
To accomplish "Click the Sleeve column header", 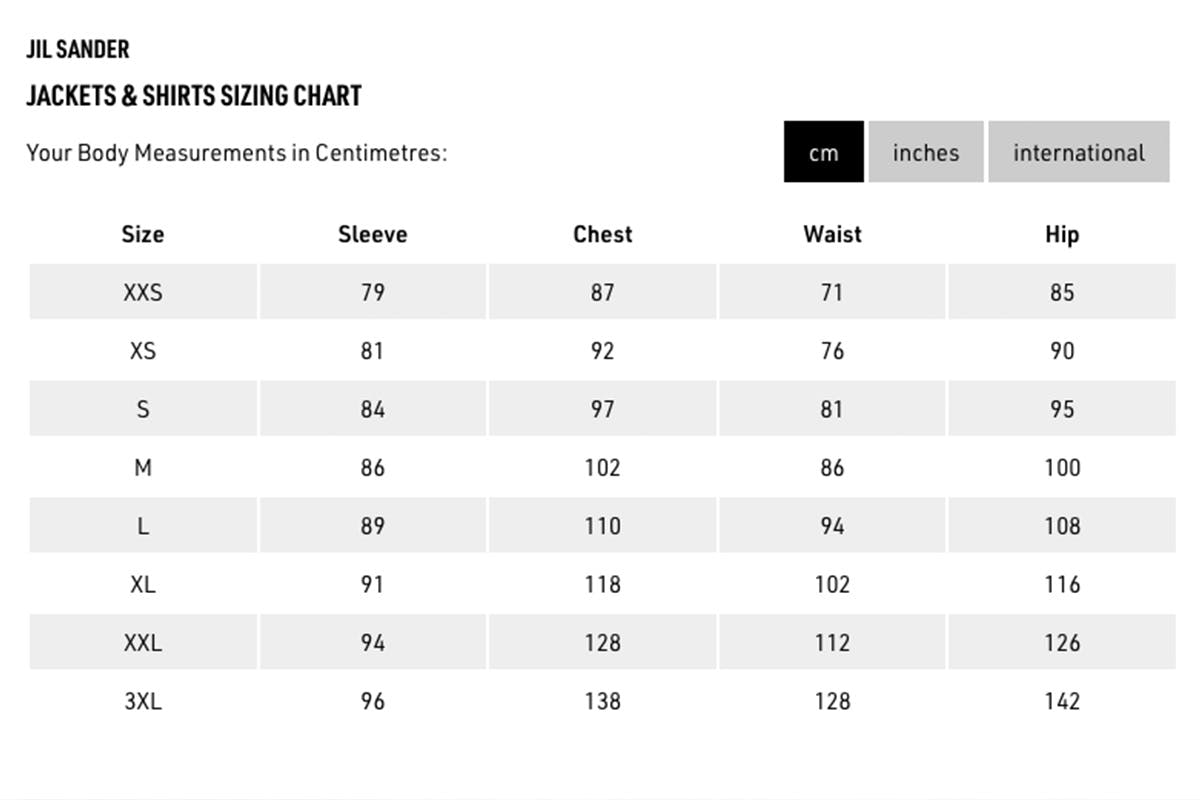I will 372,234.
